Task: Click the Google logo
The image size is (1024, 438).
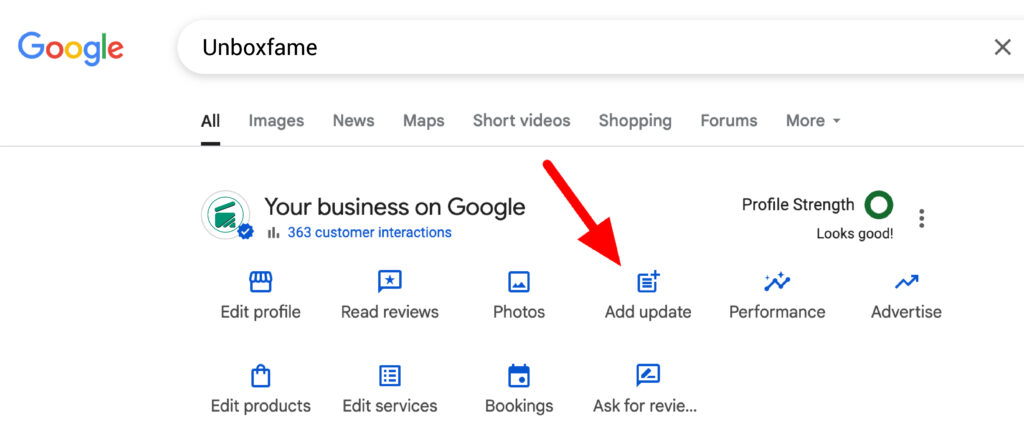Action: [71, 48]
